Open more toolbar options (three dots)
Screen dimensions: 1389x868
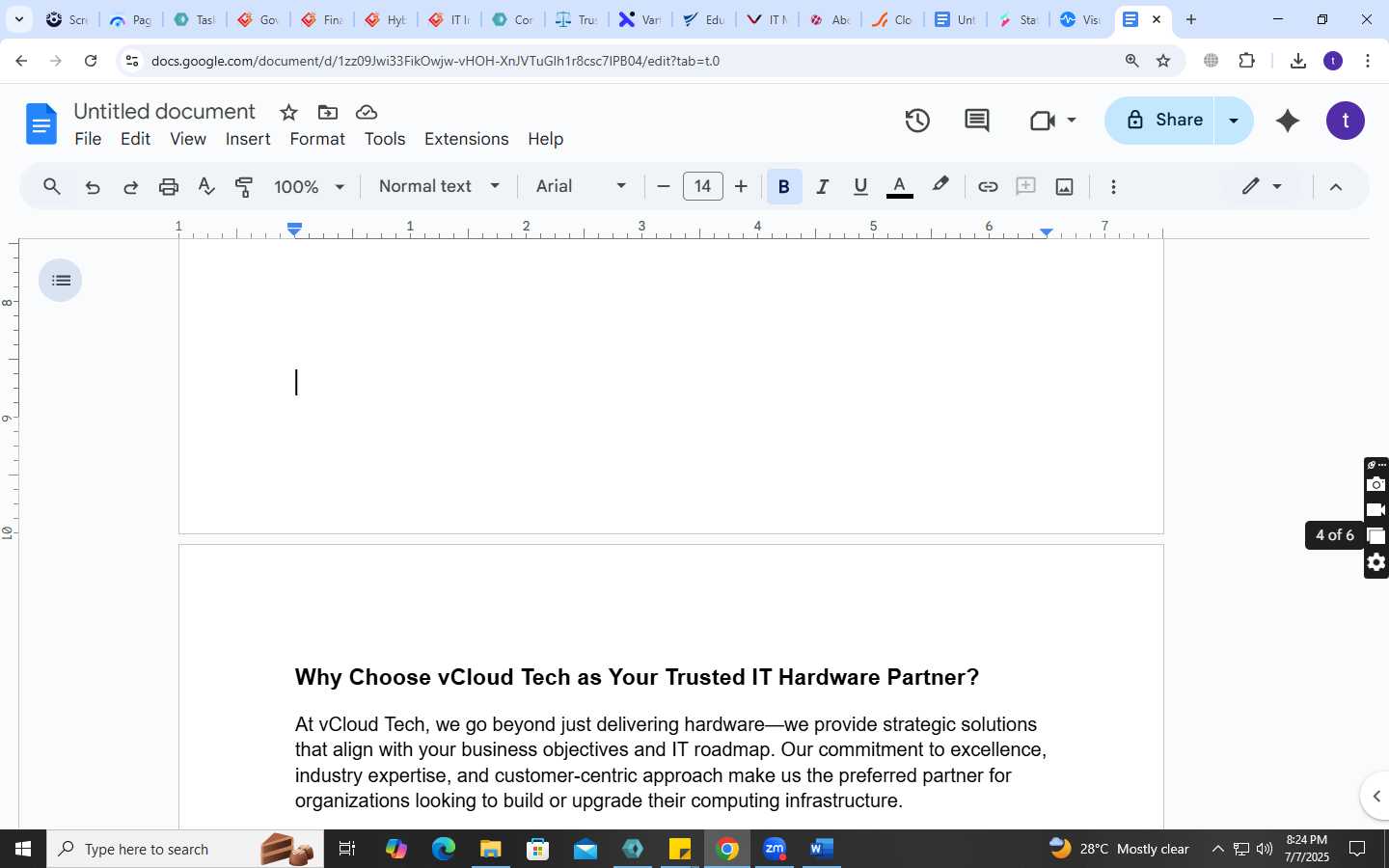[1113, 187]
